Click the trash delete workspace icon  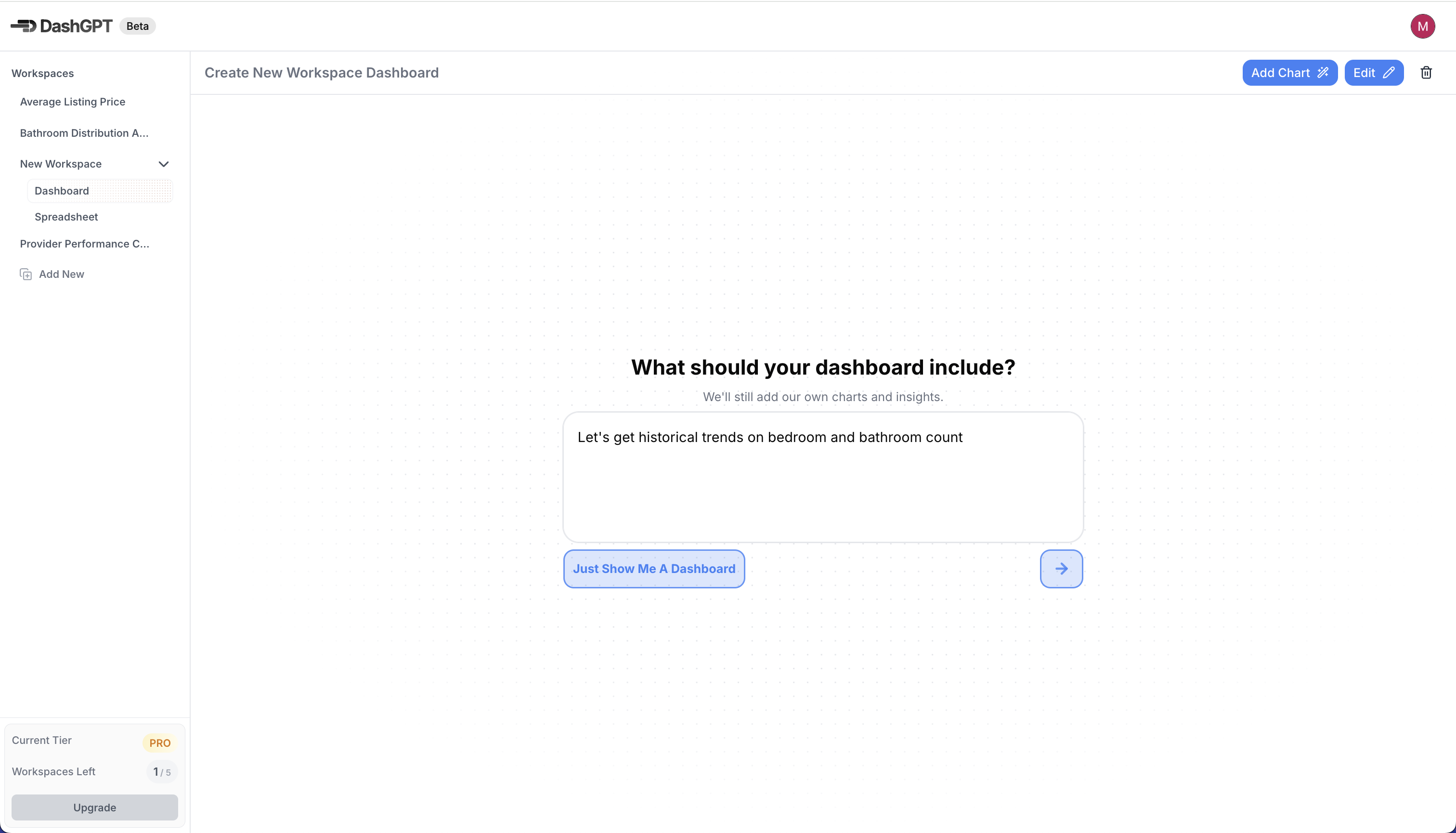pyautogui.click(x=1426, y=73)
